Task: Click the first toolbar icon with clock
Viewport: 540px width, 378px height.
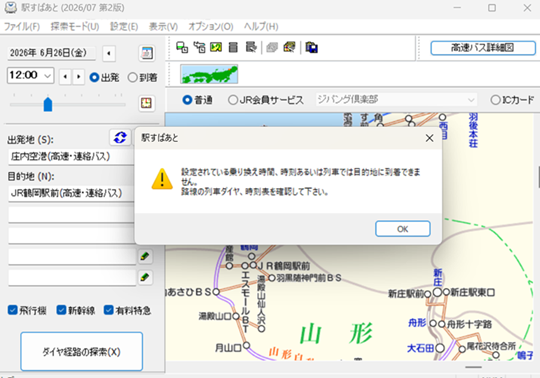Action: pyautogui.click(x=182, y=47)
